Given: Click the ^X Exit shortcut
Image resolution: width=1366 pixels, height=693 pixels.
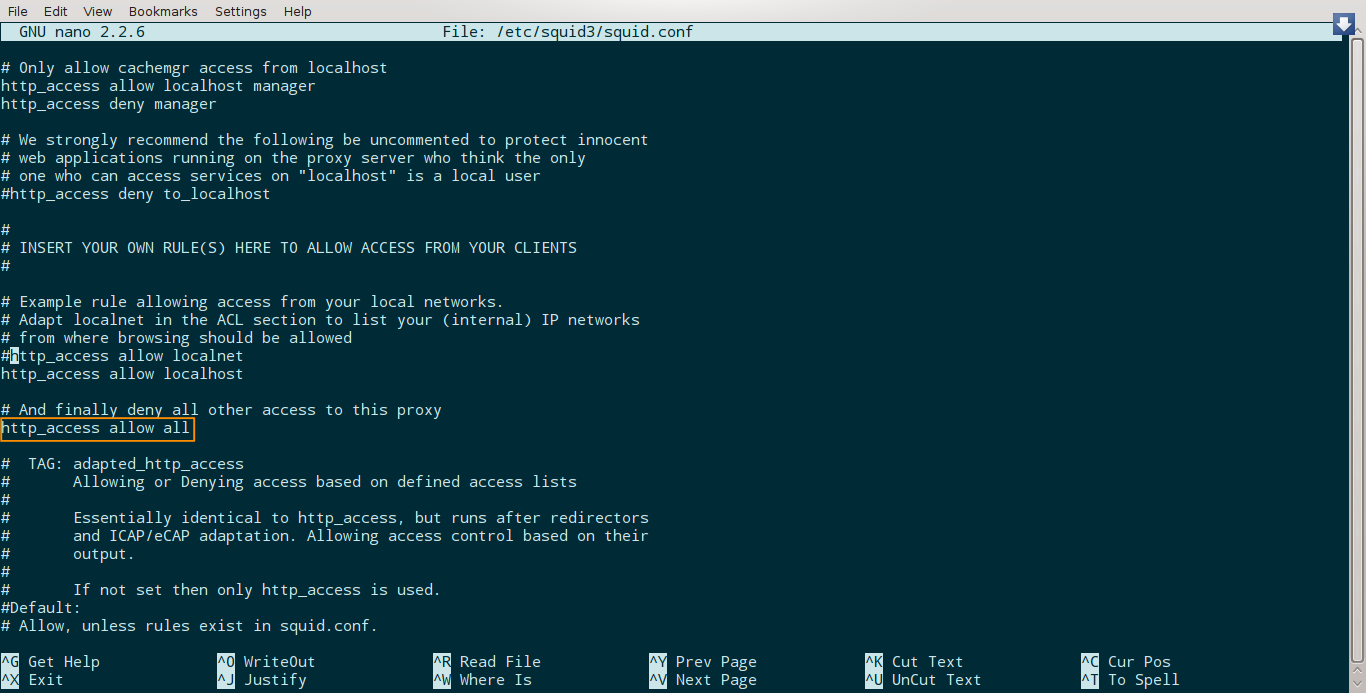Looking at the screenshot, I should [32, 680].
